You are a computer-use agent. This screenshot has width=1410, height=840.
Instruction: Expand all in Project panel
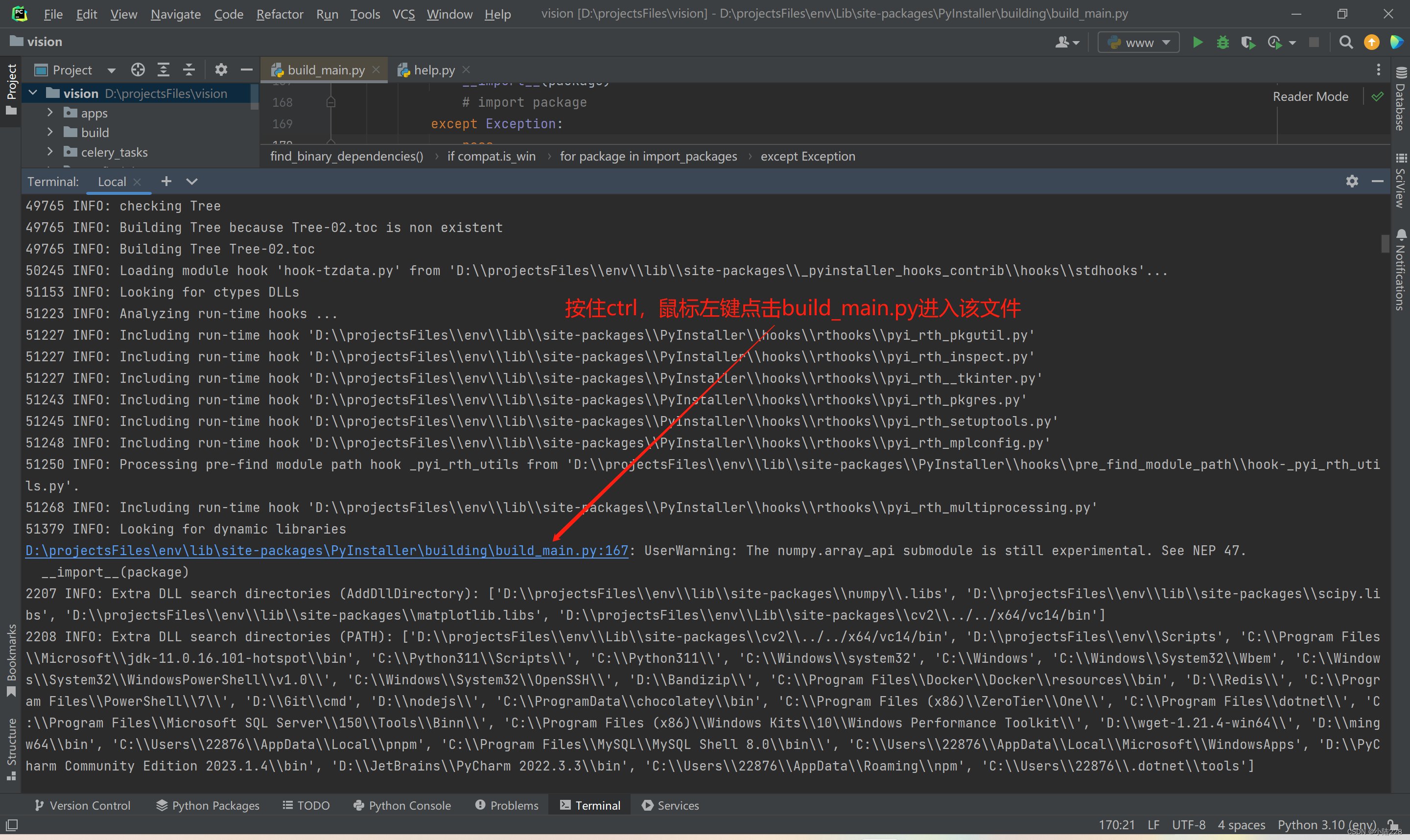click(164, 70)
